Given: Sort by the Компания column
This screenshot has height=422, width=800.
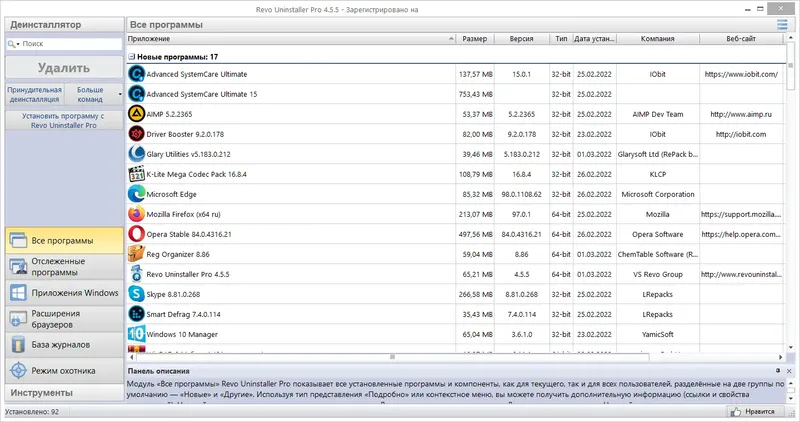Looking at the screenshot, I should pyautogui.click(x=658, y=39).
